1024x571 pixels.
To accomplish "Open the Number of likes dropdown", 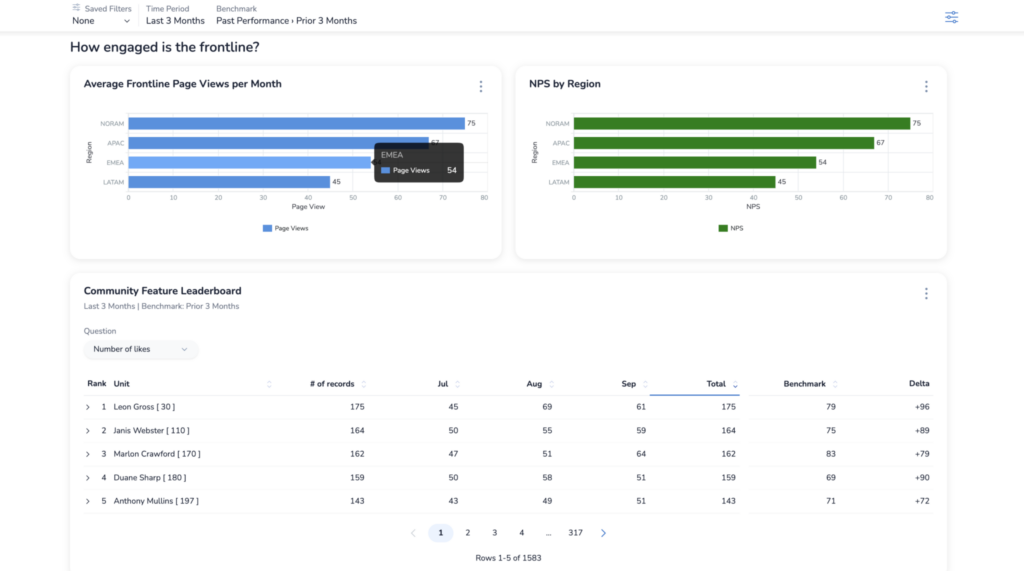I will (140, 349).
